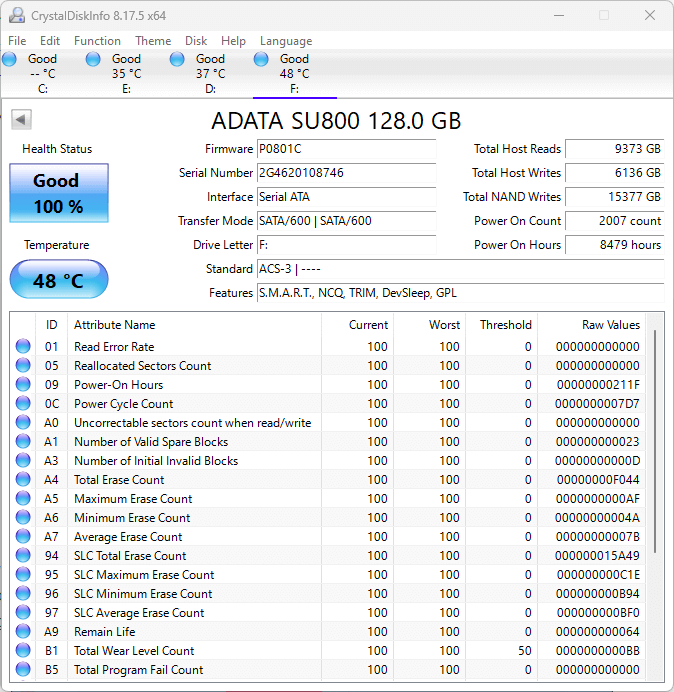Open the Theme menu
This screenshot has width=674, height=692.
point(153,41)
